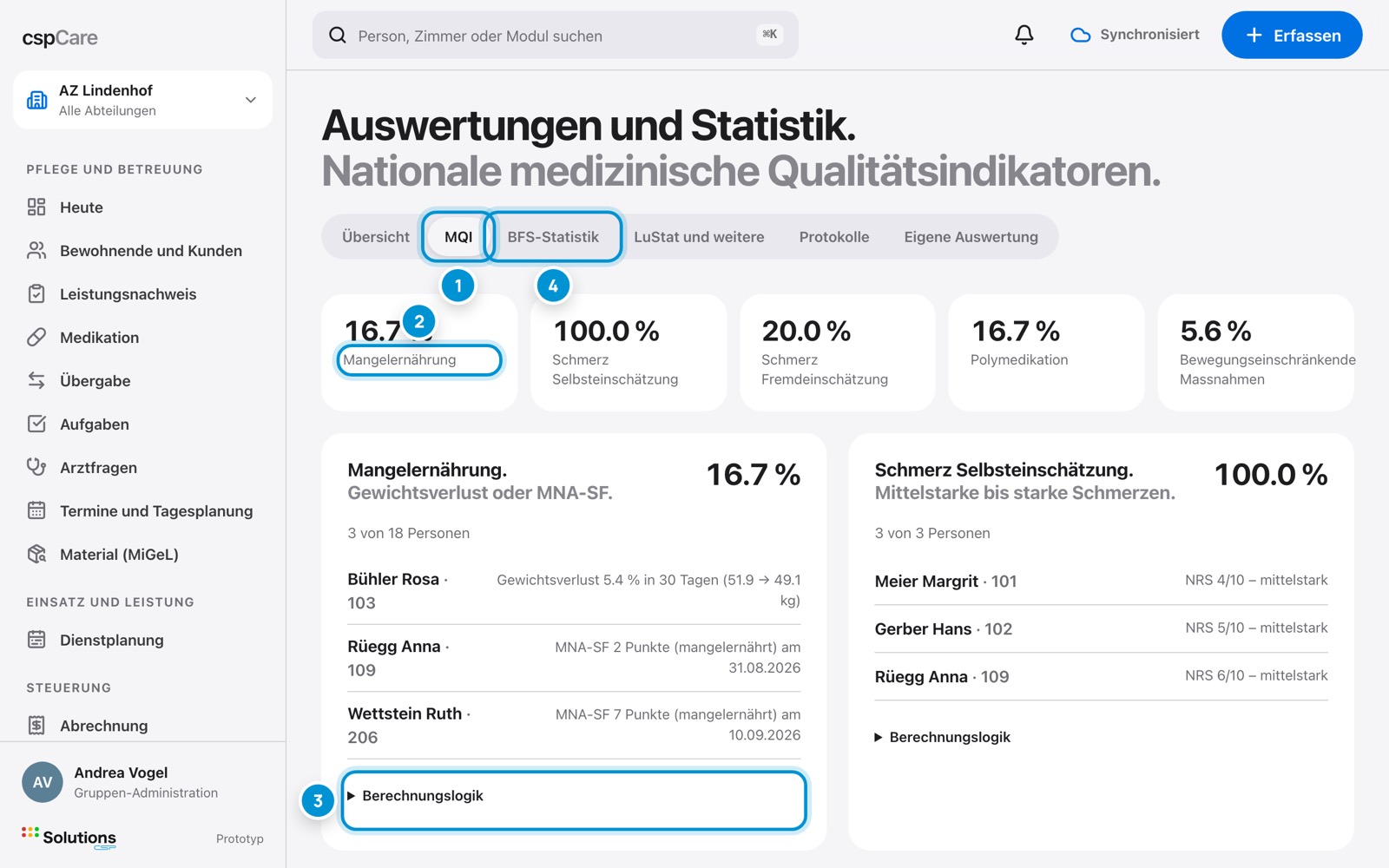The width and height of the screenshot is (1389, 868).
Task: Expand Berechnungslogik under Schmerz Selbsteinschätzung
Action: [x=943, y=737]
